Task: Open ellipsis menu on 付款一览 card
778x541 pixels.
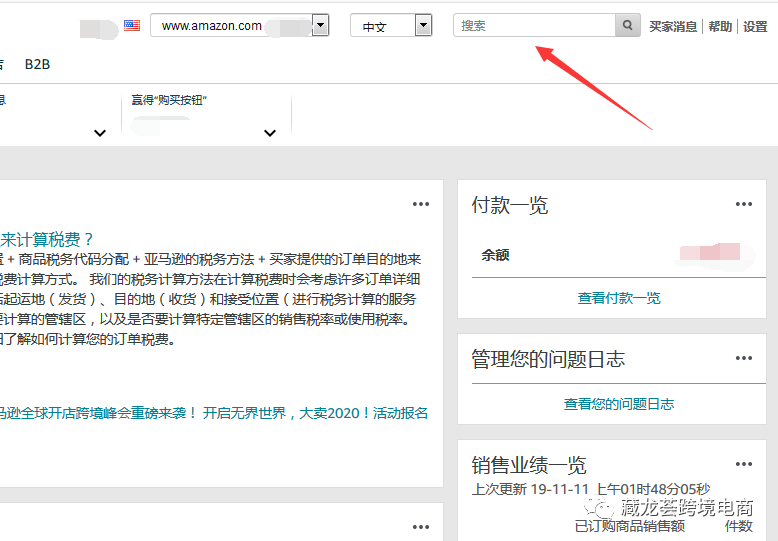Action: pos(744,204)
